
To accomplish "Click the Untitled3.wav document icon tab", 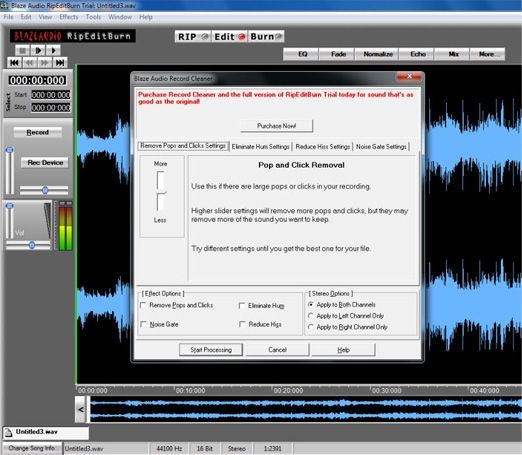I will point(46,432).
